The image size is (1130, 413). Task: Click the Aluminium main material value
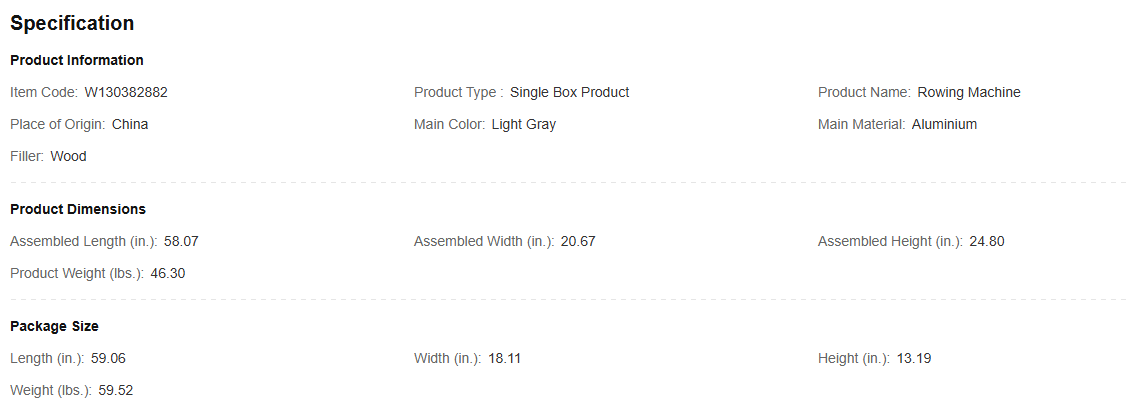[x=944, y=124]
